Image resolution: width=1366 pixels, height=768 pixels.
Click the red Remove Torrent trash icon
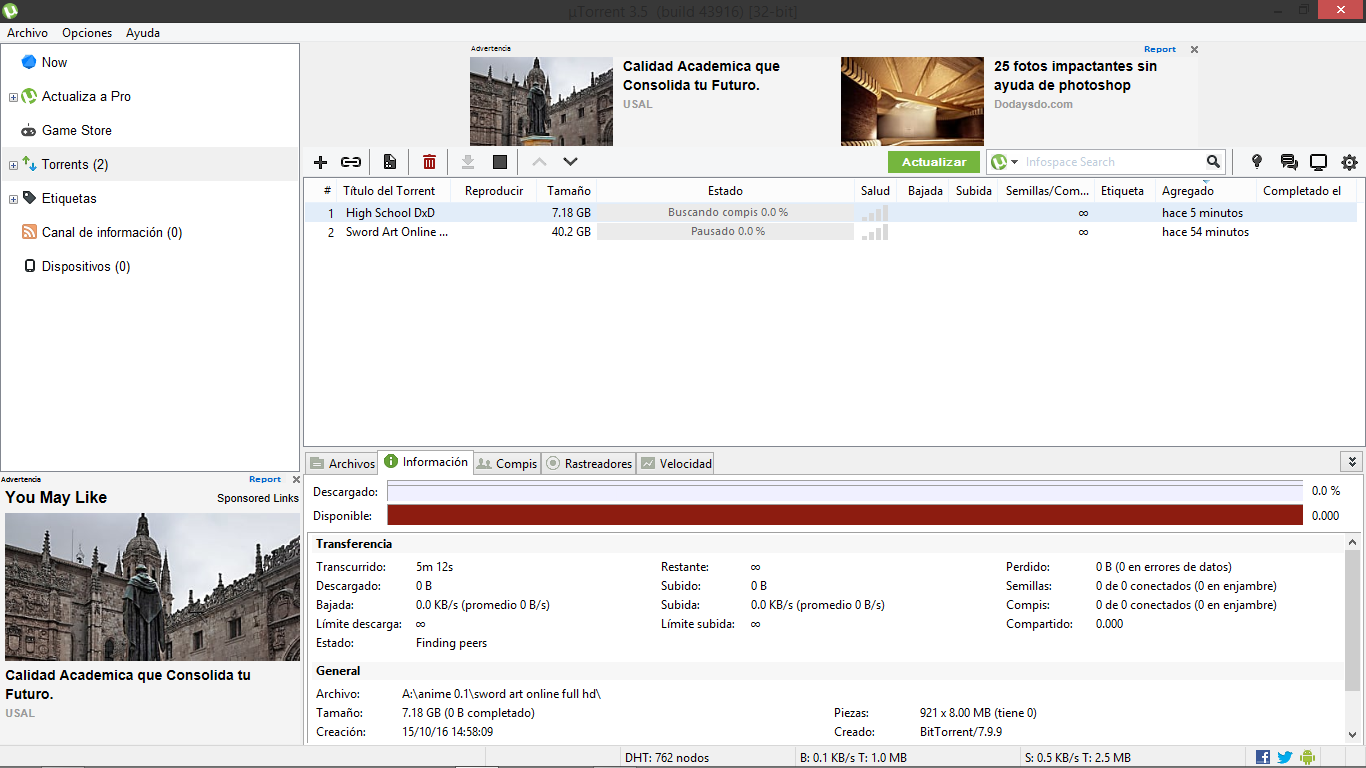pos(429,162)
